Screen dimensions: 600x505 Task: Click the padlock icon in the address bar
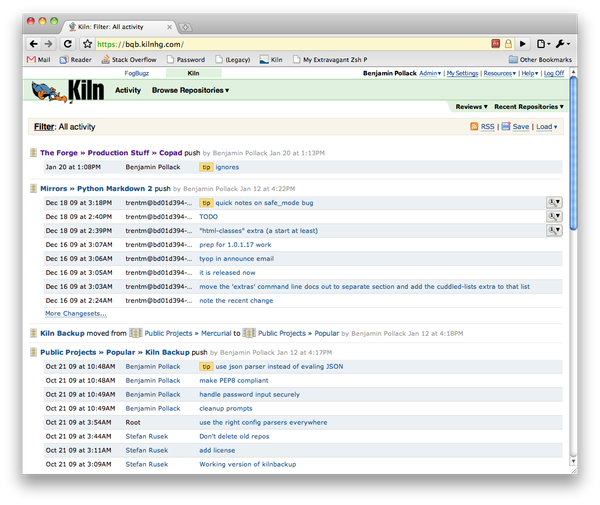508,44
